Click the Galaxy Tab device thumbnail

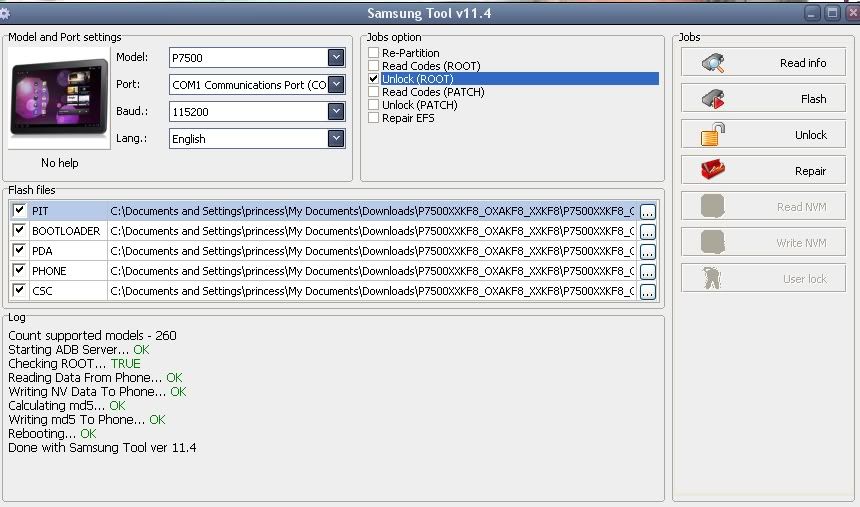point(59,98)
